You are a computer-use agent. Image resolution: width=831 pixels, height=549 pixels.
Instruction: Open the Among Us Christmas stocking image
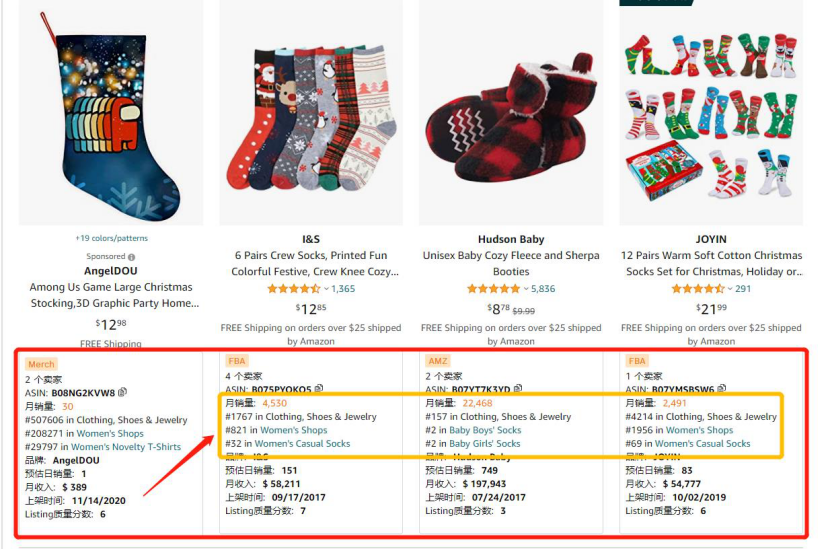(111, 114)
